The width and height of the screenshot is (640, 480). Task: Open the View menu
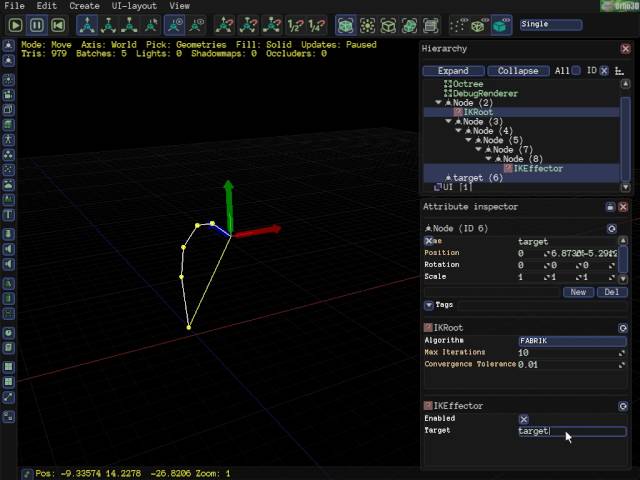pos(180,6)
